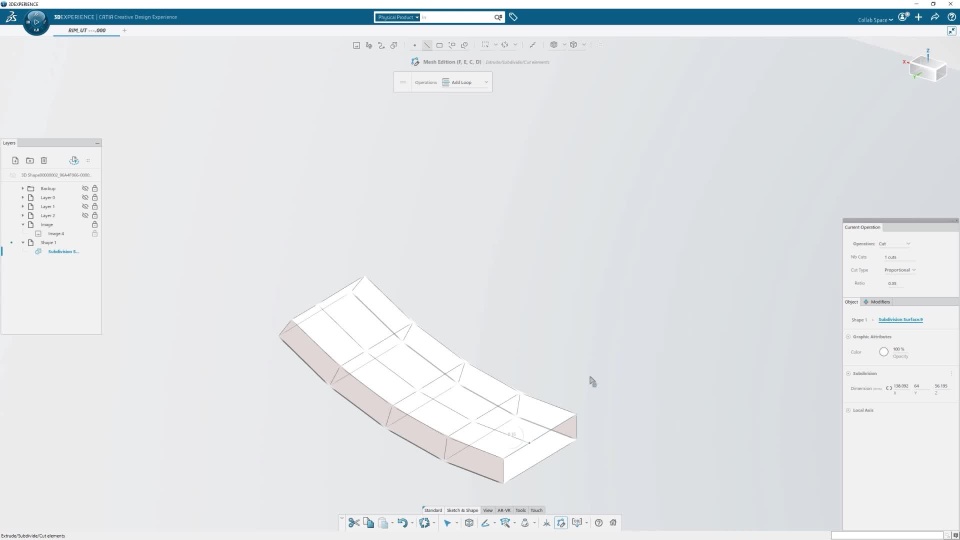Click the diagonal align tool icon

tap(533, 45)
